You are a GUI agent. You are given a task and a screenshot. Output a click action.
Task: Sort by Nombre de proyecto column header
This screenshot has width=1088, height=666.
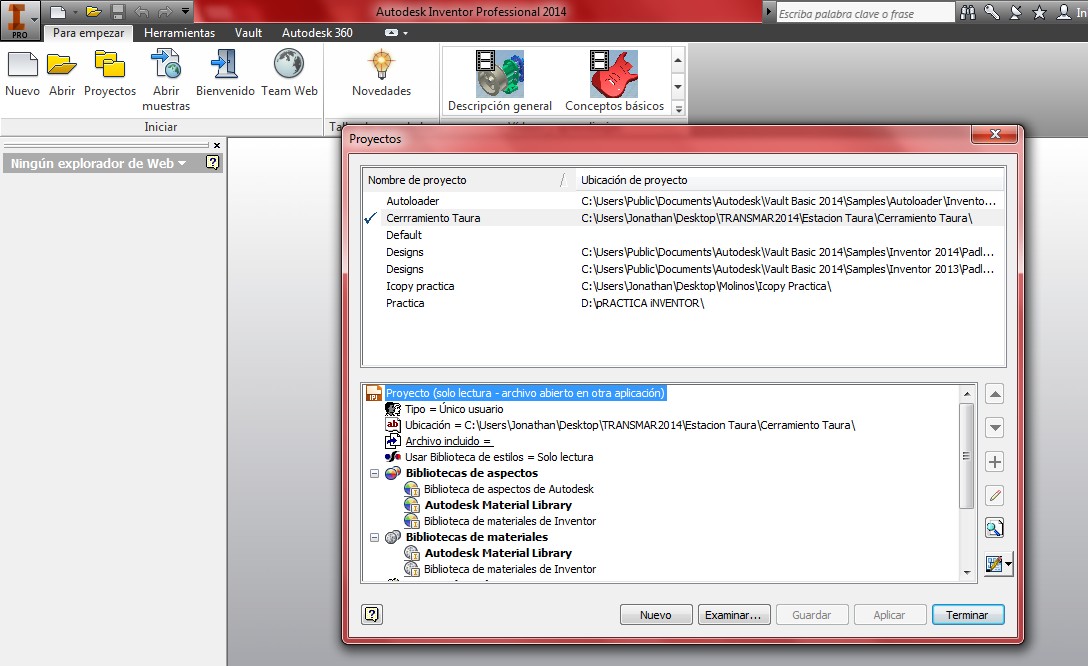tap(468, 180)
